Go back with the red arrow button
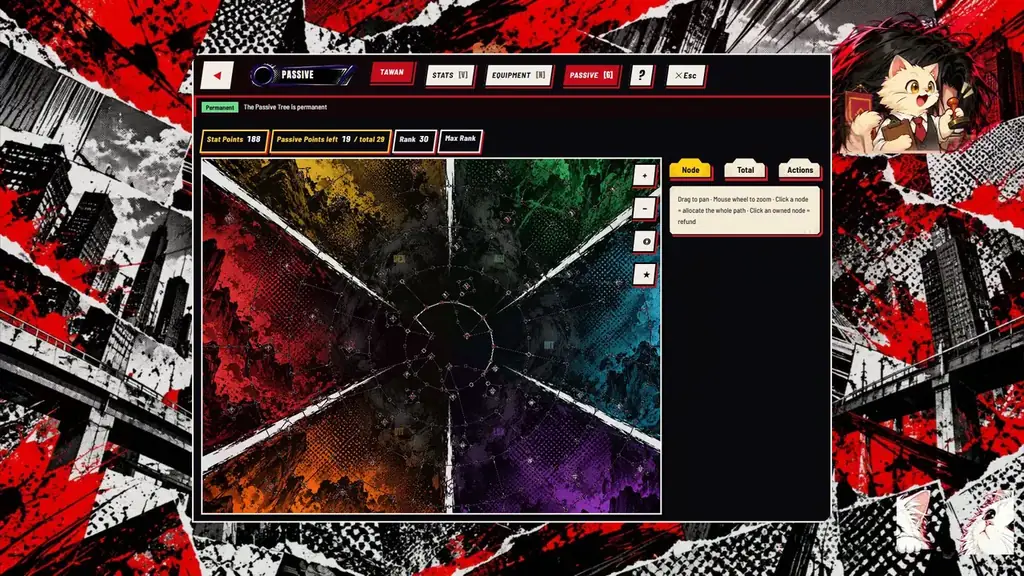 [x=217, y=76]
